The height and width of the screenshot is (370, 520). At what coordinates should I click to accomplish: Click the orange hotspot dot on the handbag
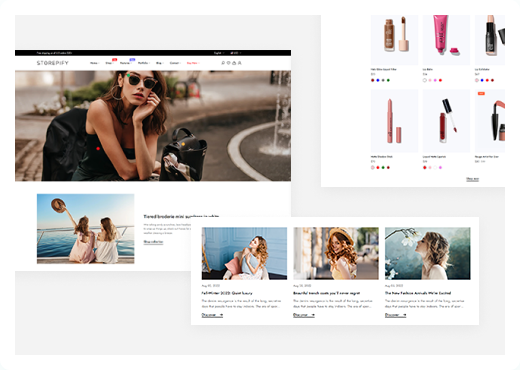click(x=183, y=144)
